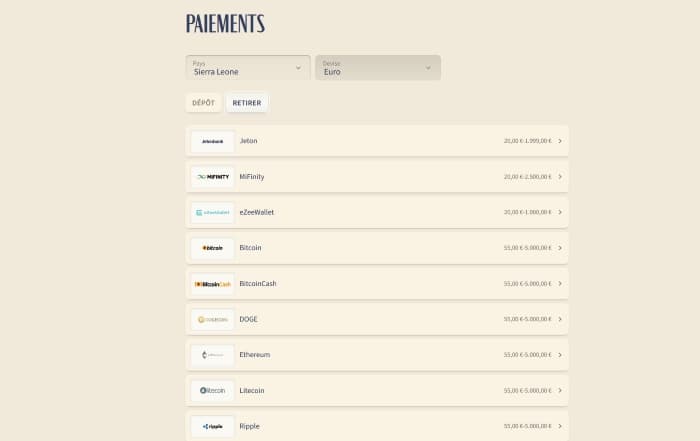Click the Ethereum logo icon

click(x=212, y=355)
